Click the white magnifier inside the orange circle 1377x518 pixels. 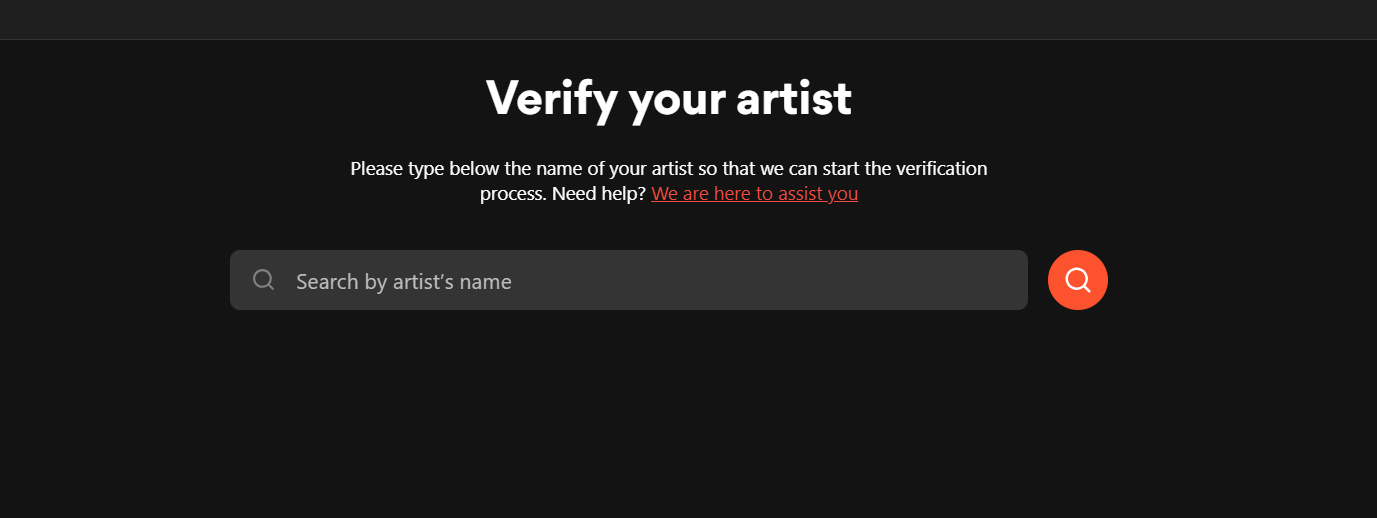[x=1077, y=280]
